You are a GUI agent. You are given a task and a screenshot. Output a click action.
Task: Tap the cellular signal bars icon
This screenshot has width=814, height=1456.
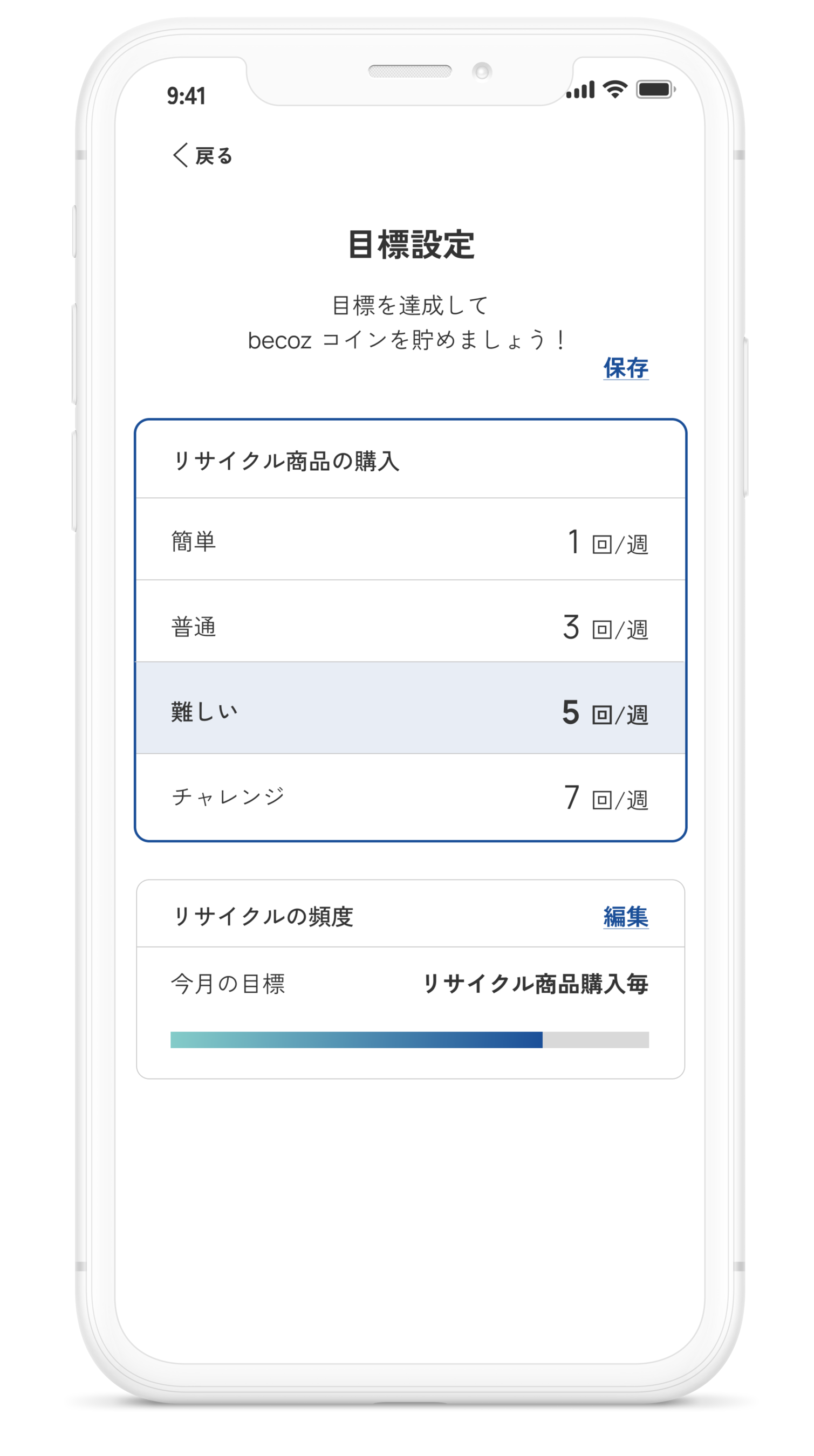pos(580,91)
